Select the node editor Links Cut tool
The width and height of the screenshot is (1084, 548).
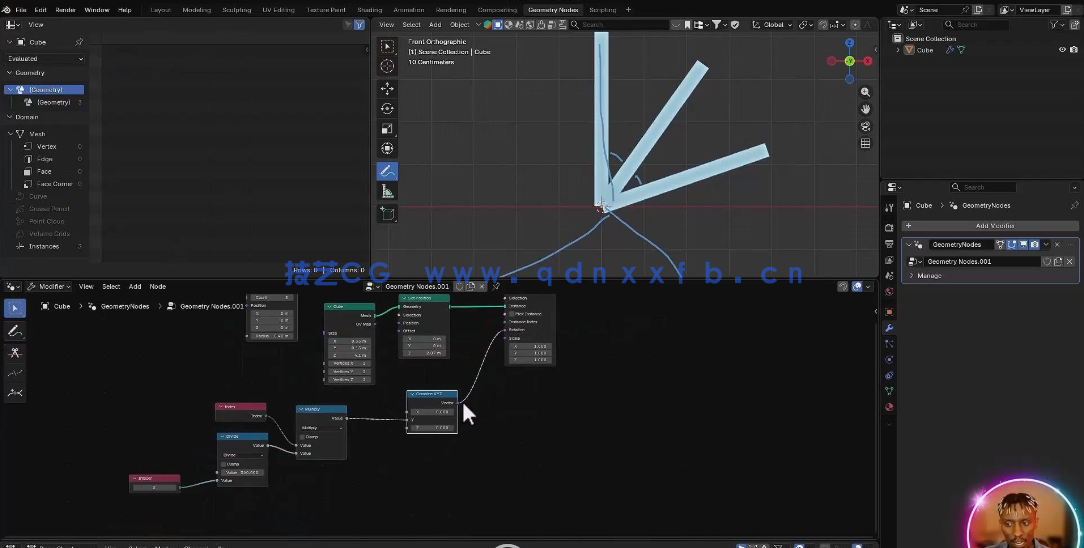pyautogui.click(x=15, y=353)
